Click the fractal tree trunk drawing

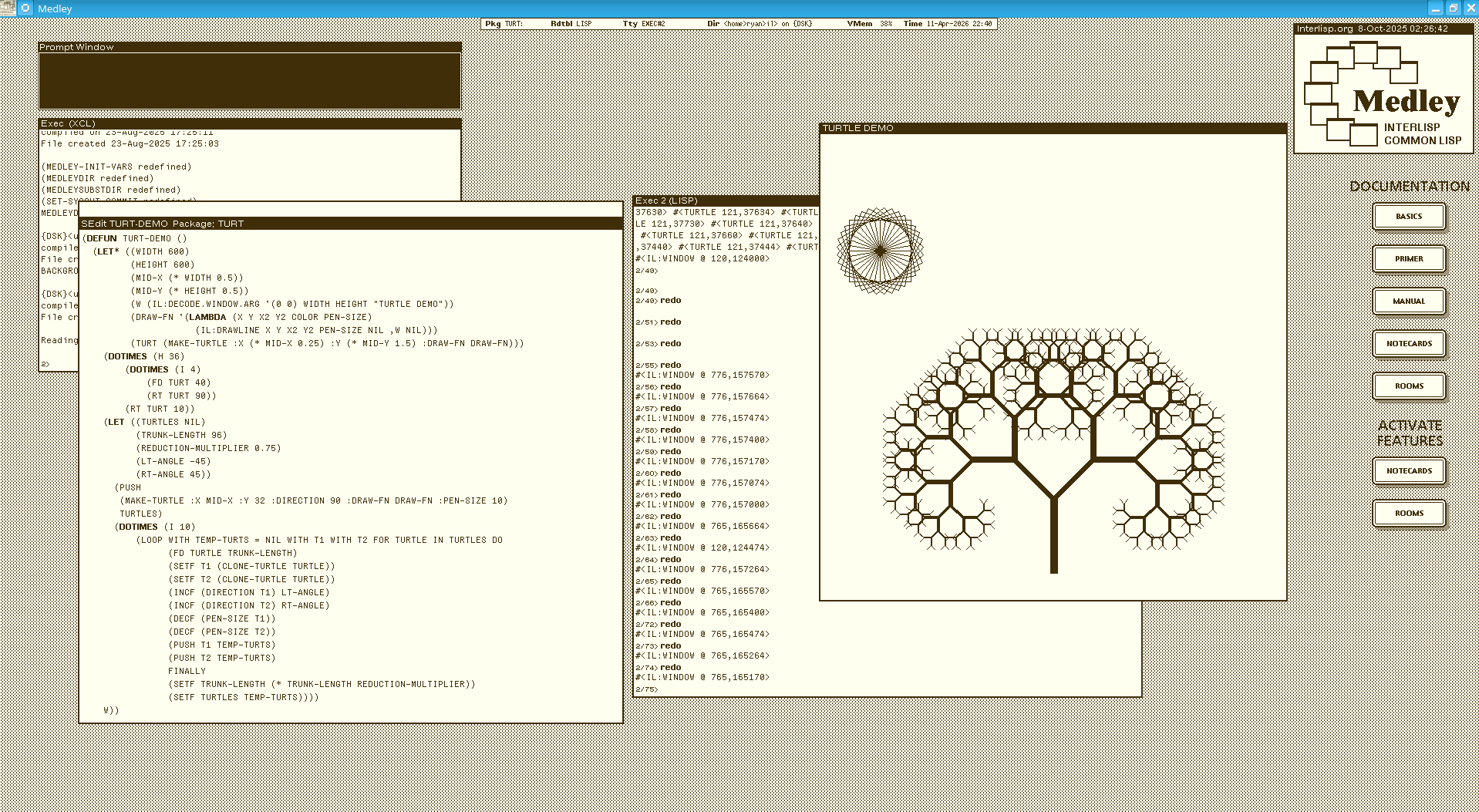[1053, 535]
